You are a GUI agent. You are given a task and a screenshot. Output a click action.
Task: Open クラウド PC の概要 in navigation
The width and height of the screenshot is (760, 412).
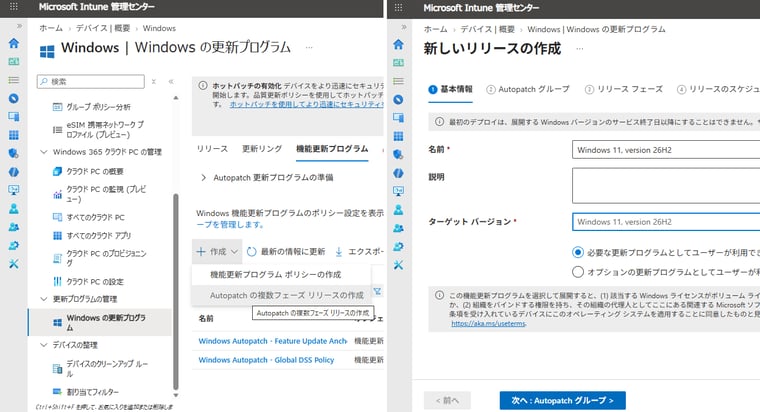95,171
